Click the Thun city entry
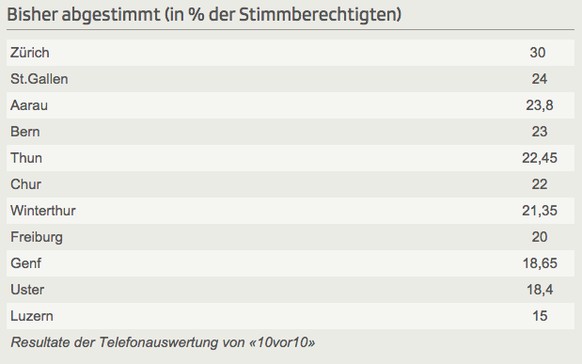The width and height of the screenshot is (582, 364). pyautogui.click(x=26, y=158)
